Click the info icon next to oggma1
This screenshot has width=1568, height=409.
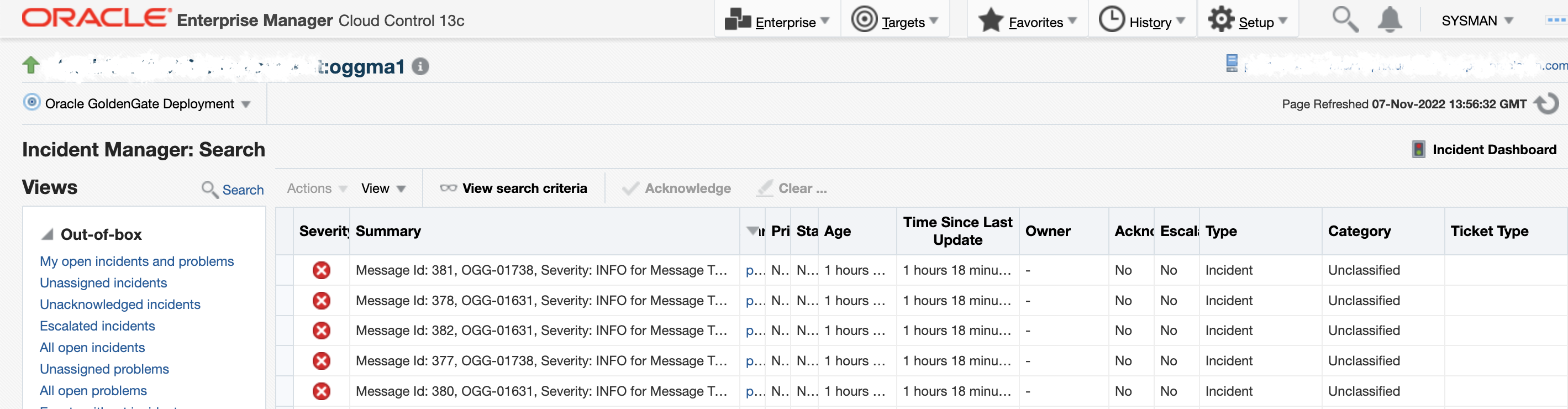tap(420, 66)
